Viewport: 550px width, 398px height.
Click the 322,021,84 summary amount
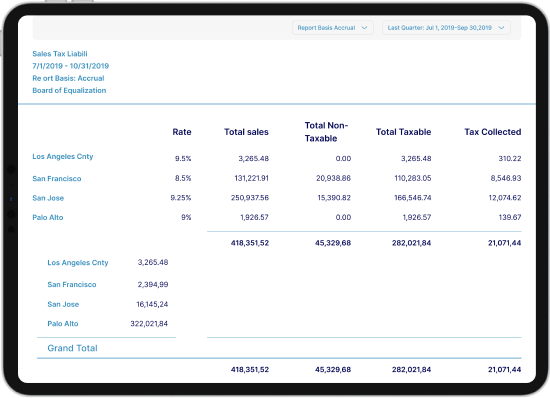point(149,324)
